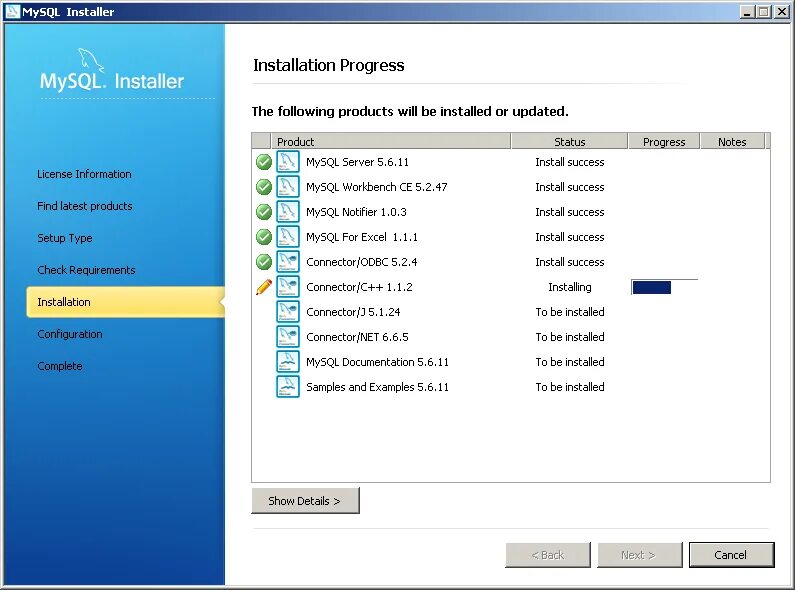Click the MySQL Workbench CE 5.2.47 product icon

(287, 187)
